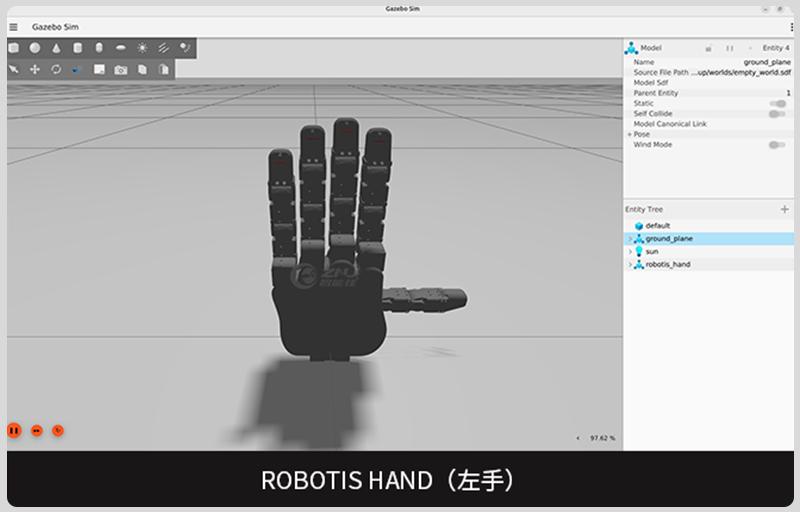Toggle the Static switch
The image size is (800, 512).
click(x=777, y=103)
